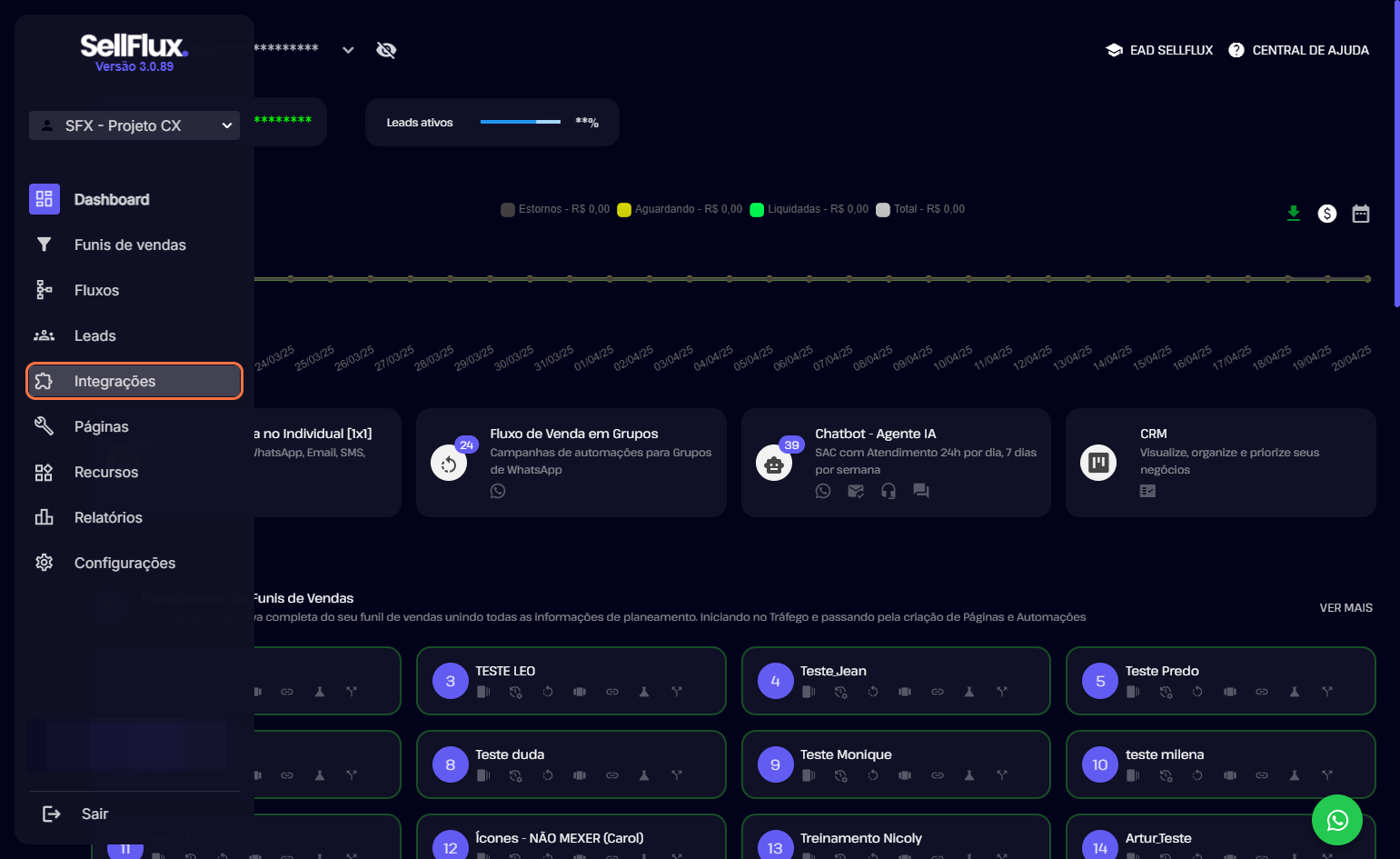Open the TESTE LEO funnel
1400x859 pixels.
pos(571,681)
